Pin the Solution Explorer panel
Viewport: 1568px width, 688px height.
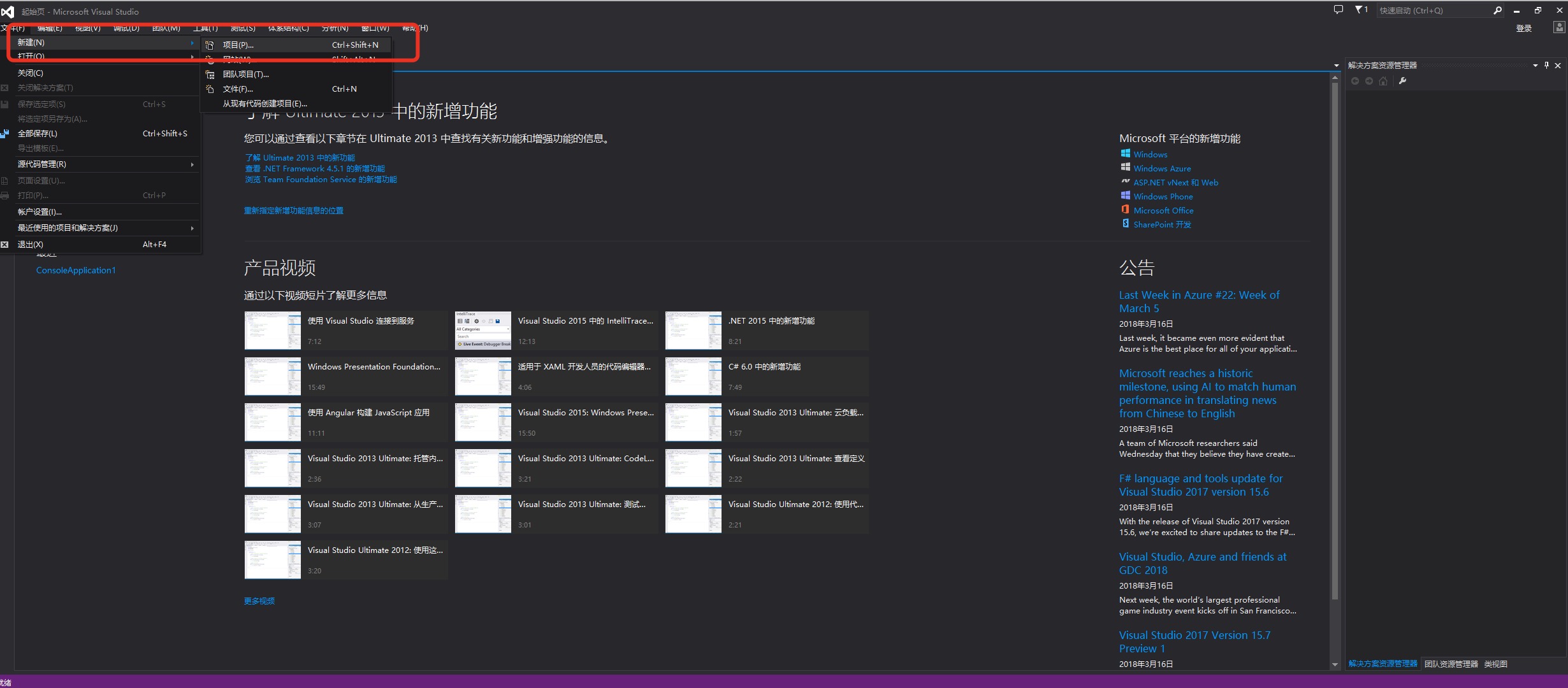click(1546, 65)
